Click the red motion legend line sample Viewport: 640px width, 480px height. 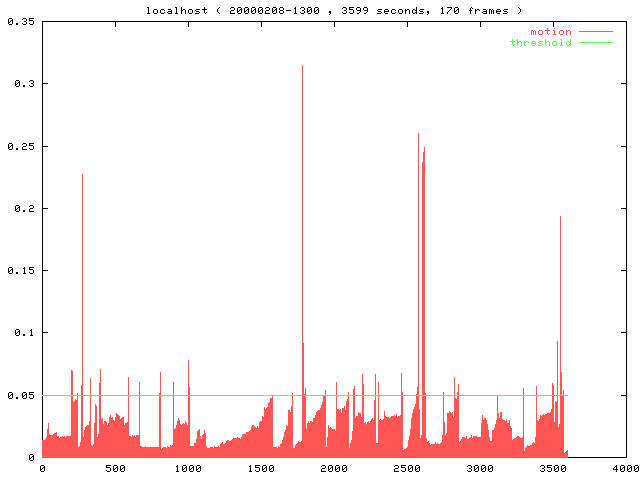pyautogui.click(x=595, y=32)
